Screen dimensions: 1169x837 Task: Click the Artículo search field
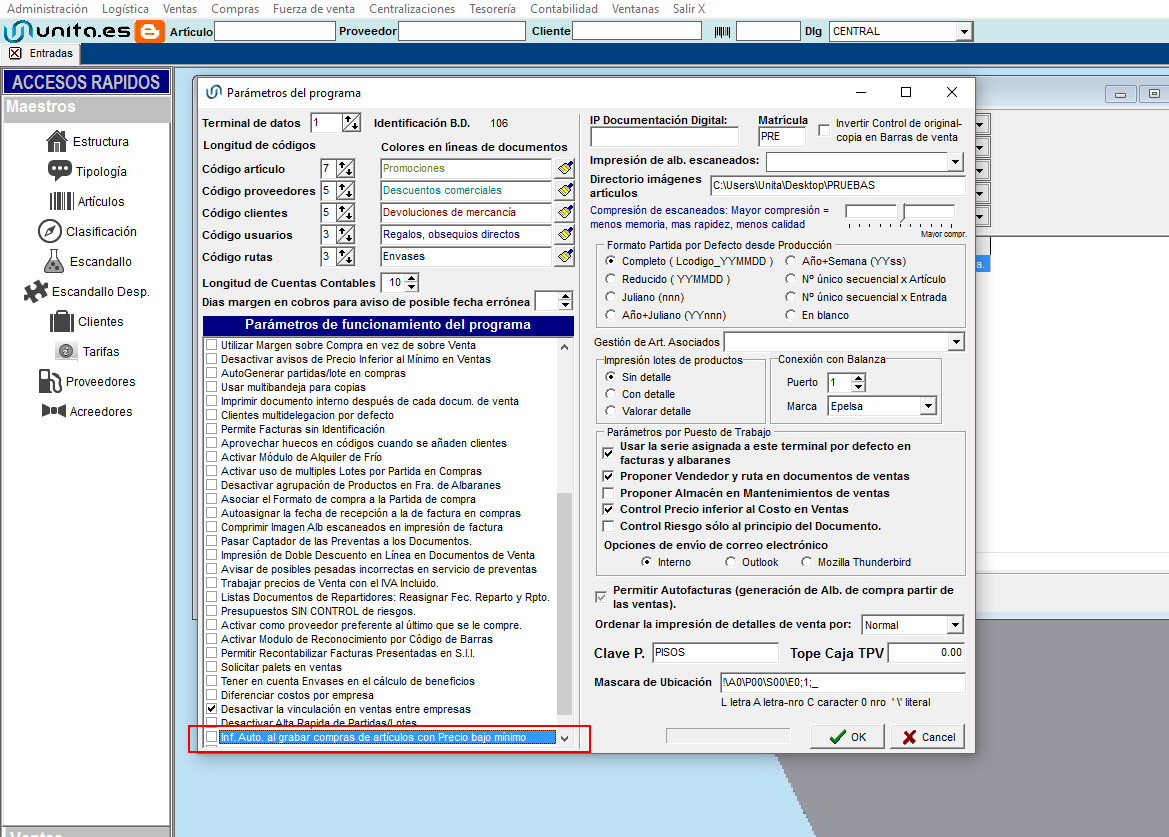tap(274, 31)
